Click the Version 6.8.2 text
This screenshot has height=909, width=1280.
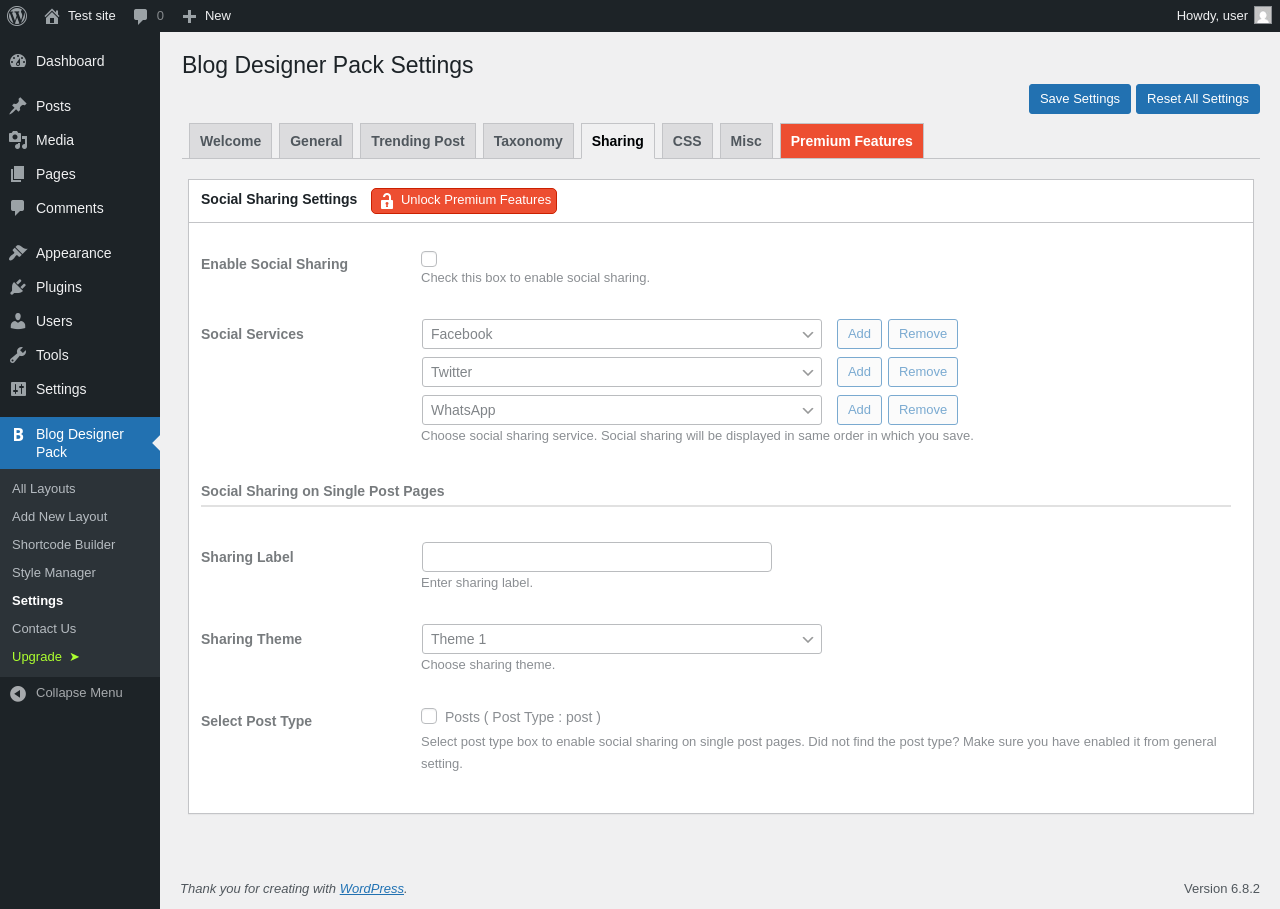click(1222, 888)
